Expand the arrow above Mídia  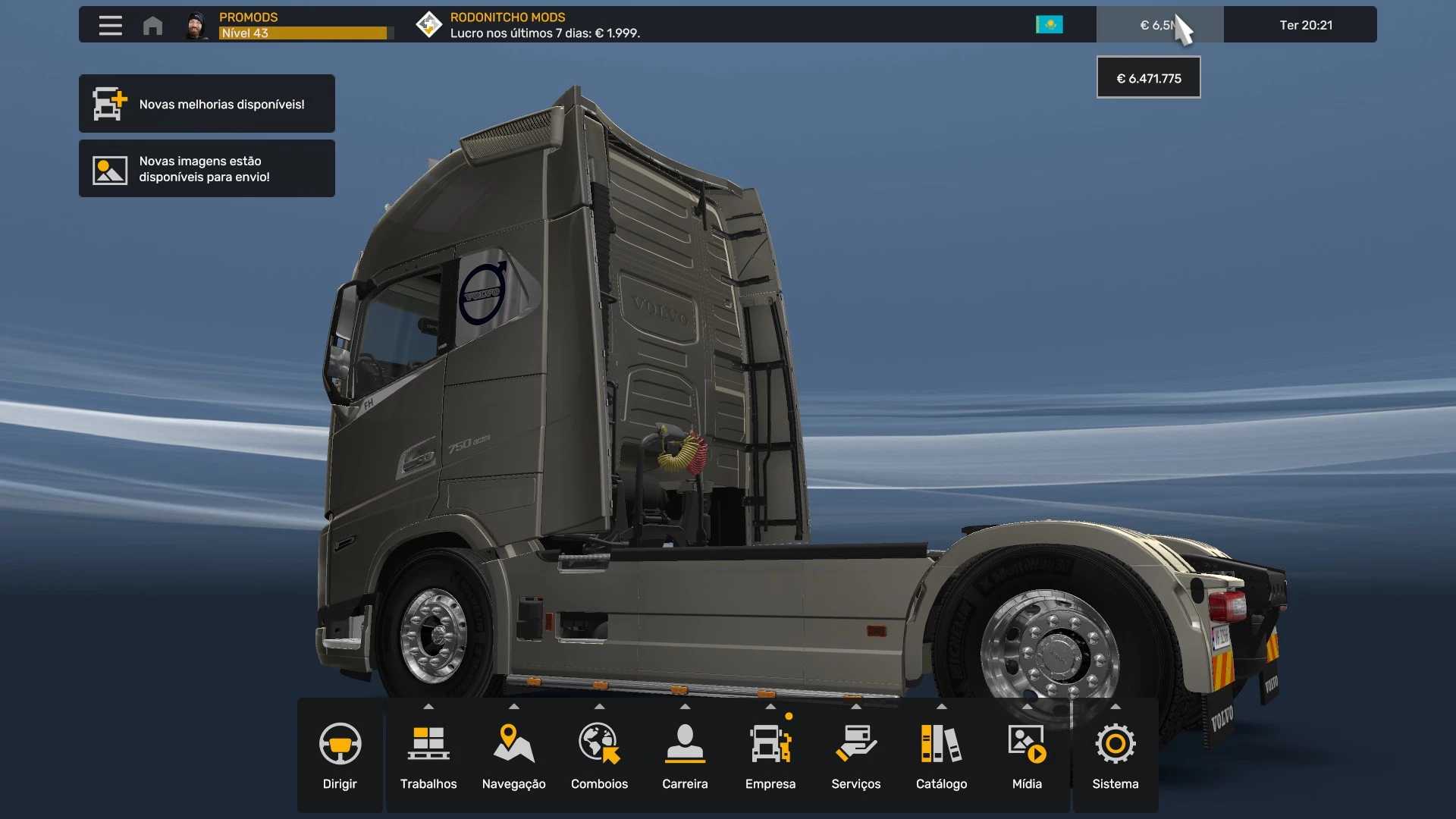1027,707
